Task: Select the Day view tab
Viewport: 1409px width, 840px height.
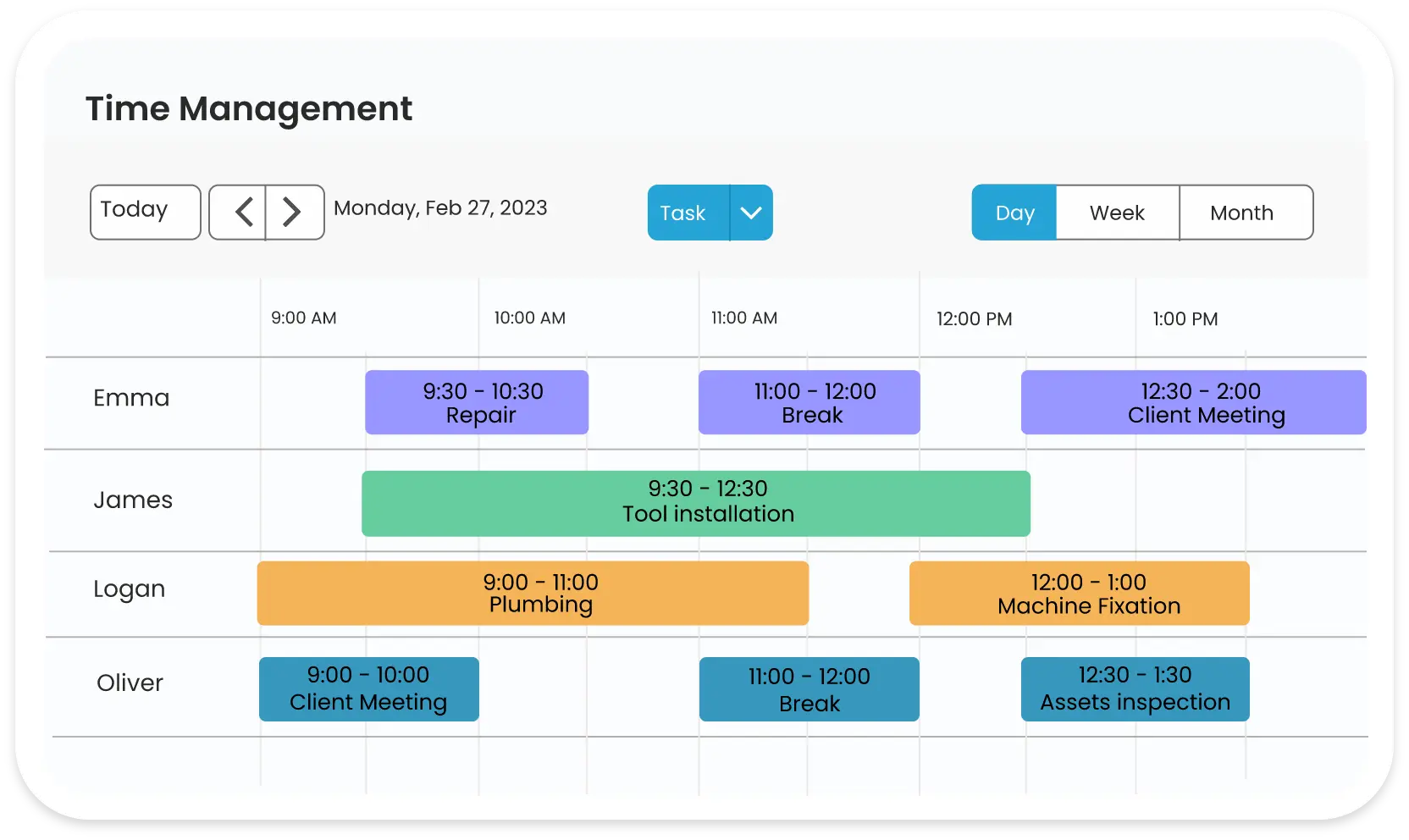Action: click(x=1014, y=213)
